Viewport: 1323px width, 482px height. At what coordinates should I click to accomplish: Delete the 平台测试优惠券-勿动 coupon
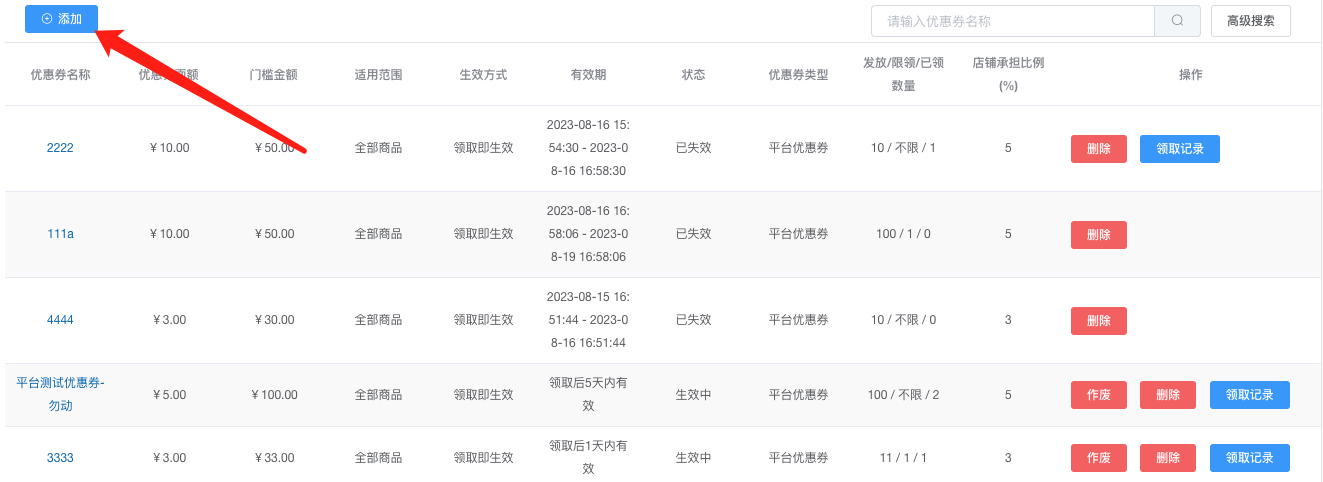[x=1167, y=395]
